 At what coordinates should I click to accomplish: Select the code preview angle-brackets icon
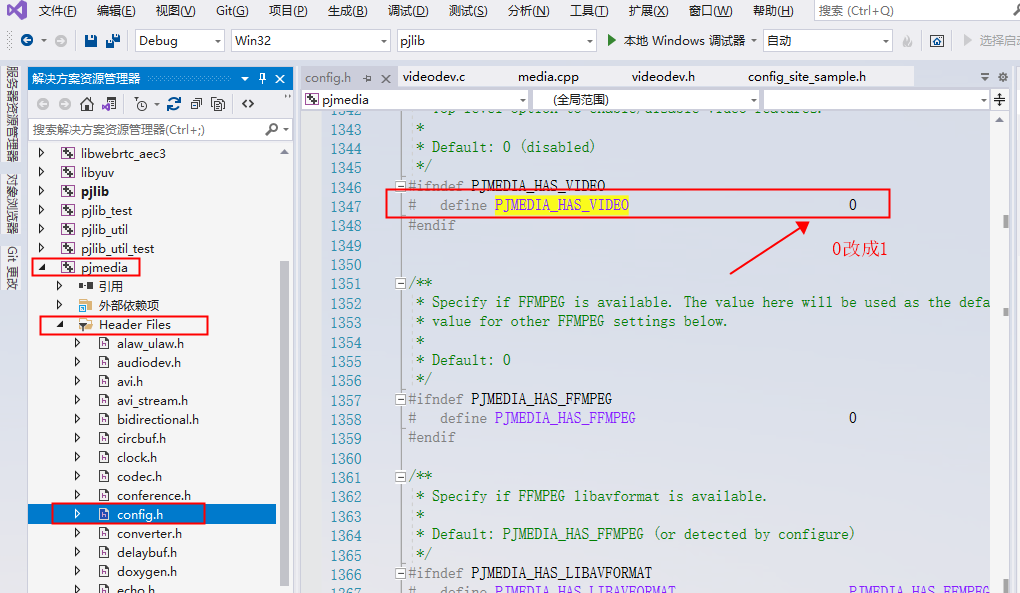tap(248, 102)
